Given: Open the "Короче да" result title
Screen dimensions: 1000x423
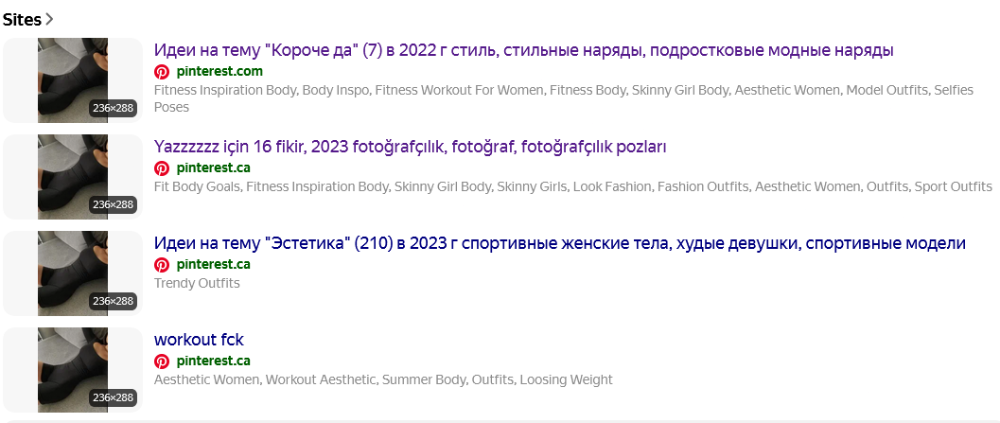Looking at the screenshot, I should point(524,50).
